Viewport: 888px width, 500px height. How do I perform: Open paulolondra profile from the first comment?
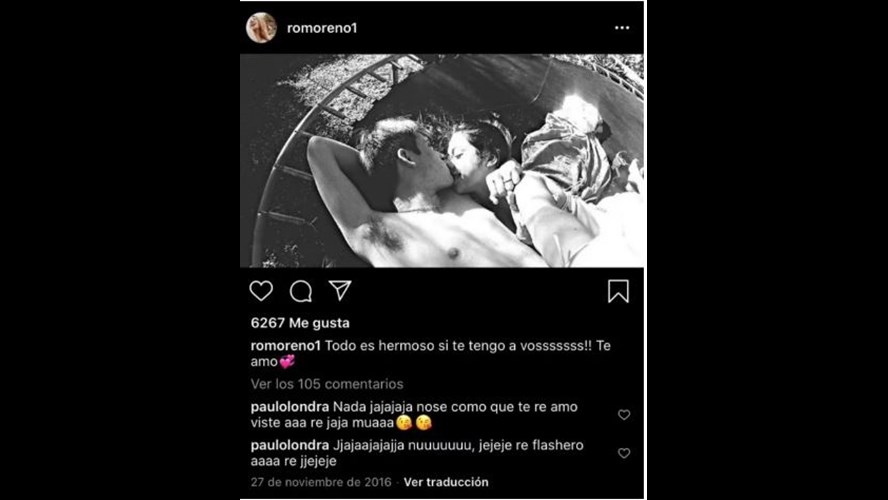click(290, 407)
